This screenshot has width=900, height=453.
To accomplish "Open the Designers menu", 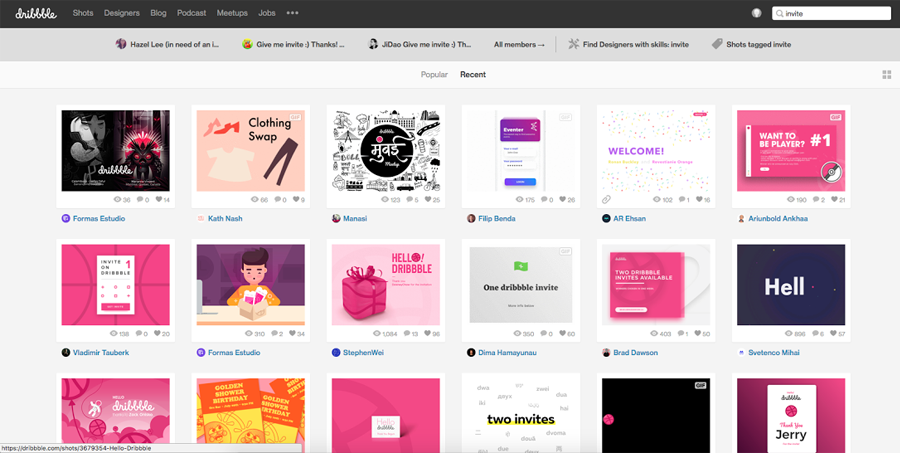I will tap(121, 13).
